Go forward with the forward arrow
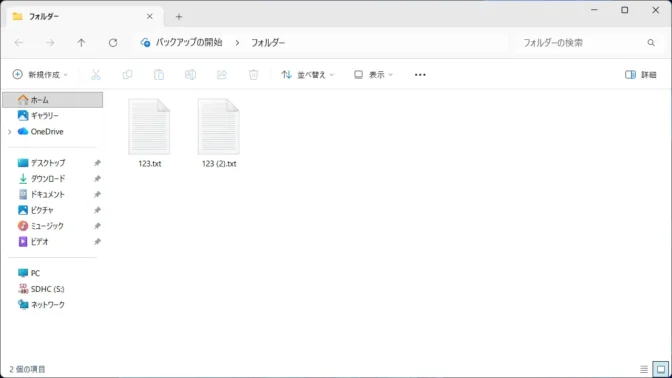672x378 pixels. click(50, 42)
